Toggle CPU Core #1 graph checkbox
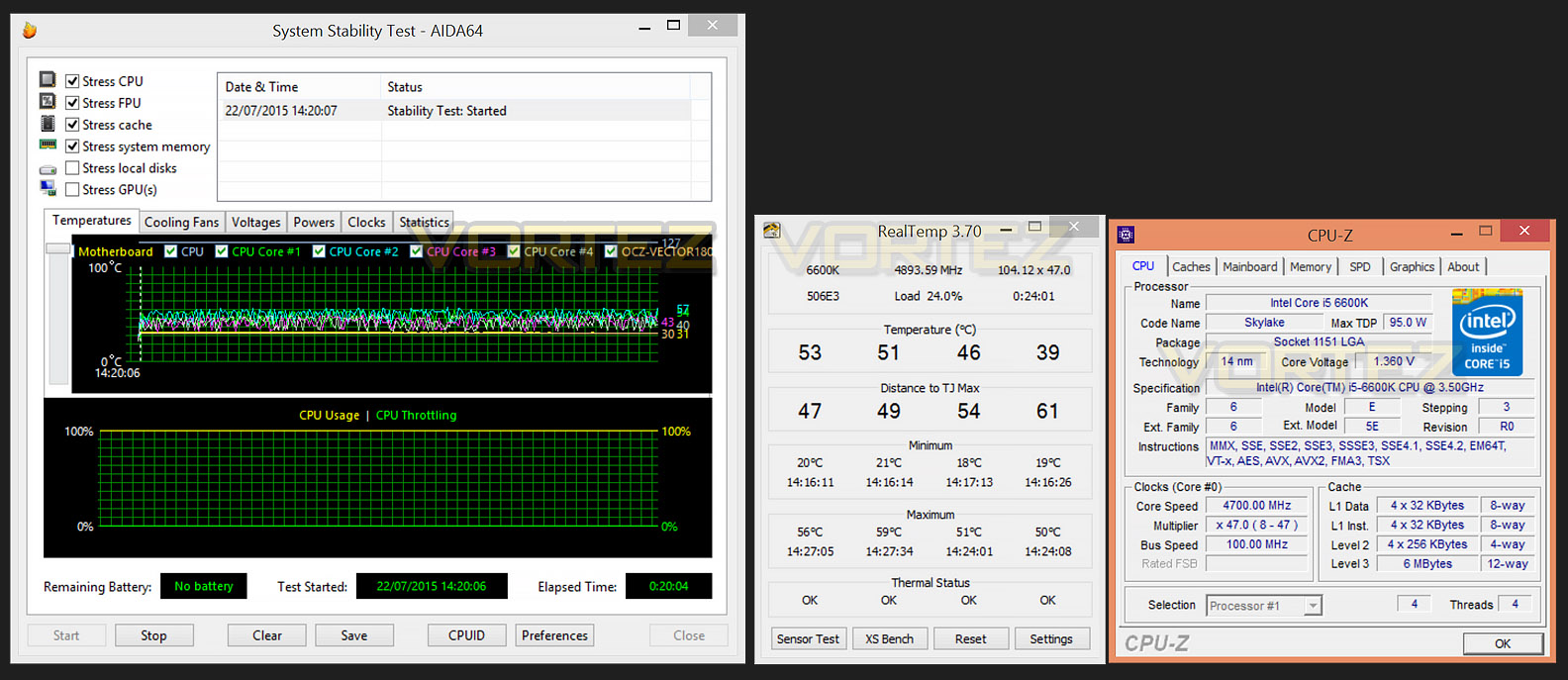 click(222, 251)
